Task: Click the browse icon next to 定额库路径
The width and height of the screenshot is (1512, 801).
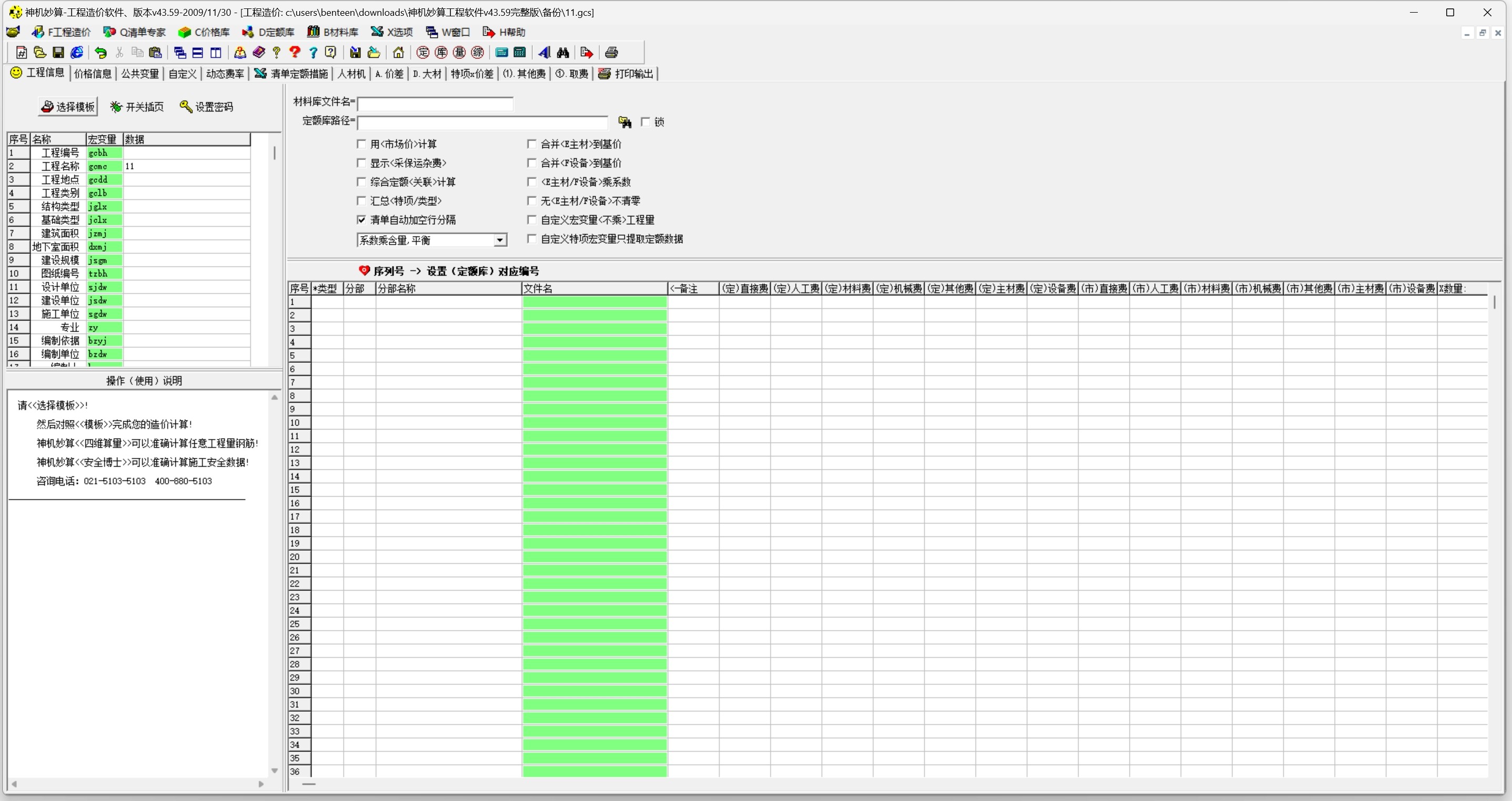Action: 624,122
